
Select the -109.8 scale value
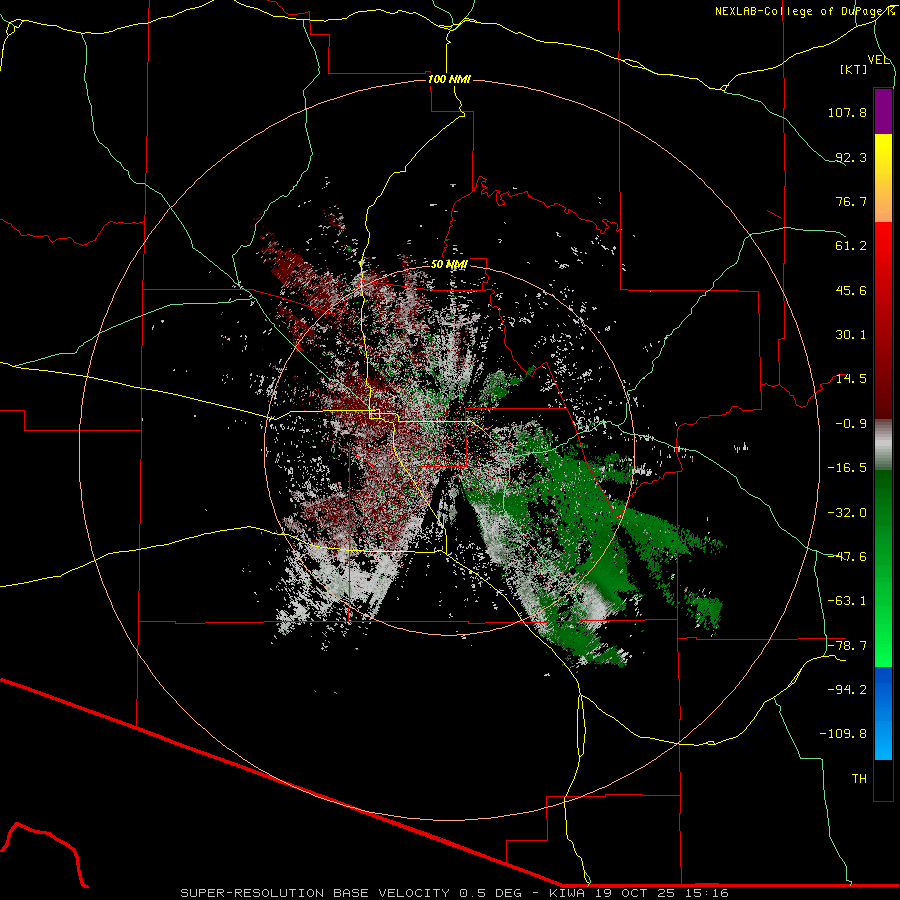843,734
